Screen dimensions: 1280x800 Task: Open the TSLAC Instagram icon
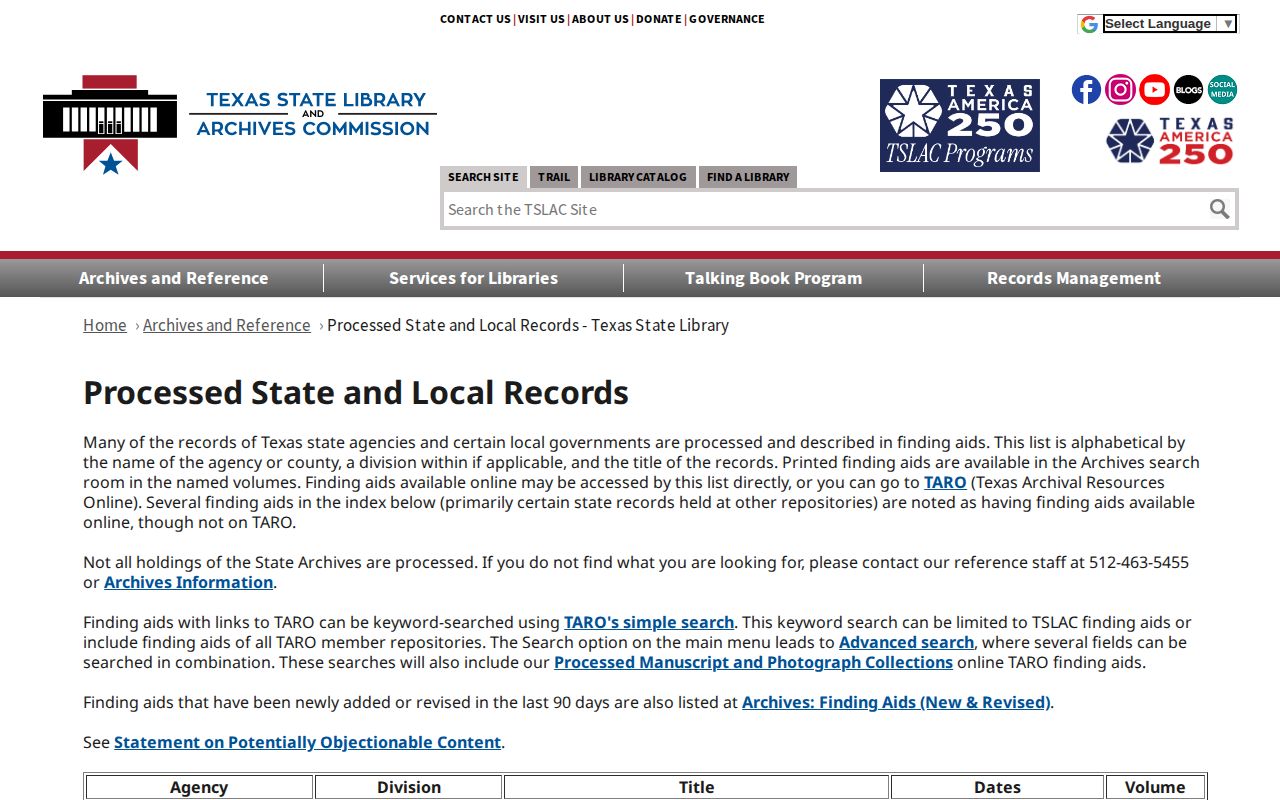[1120, 90]
